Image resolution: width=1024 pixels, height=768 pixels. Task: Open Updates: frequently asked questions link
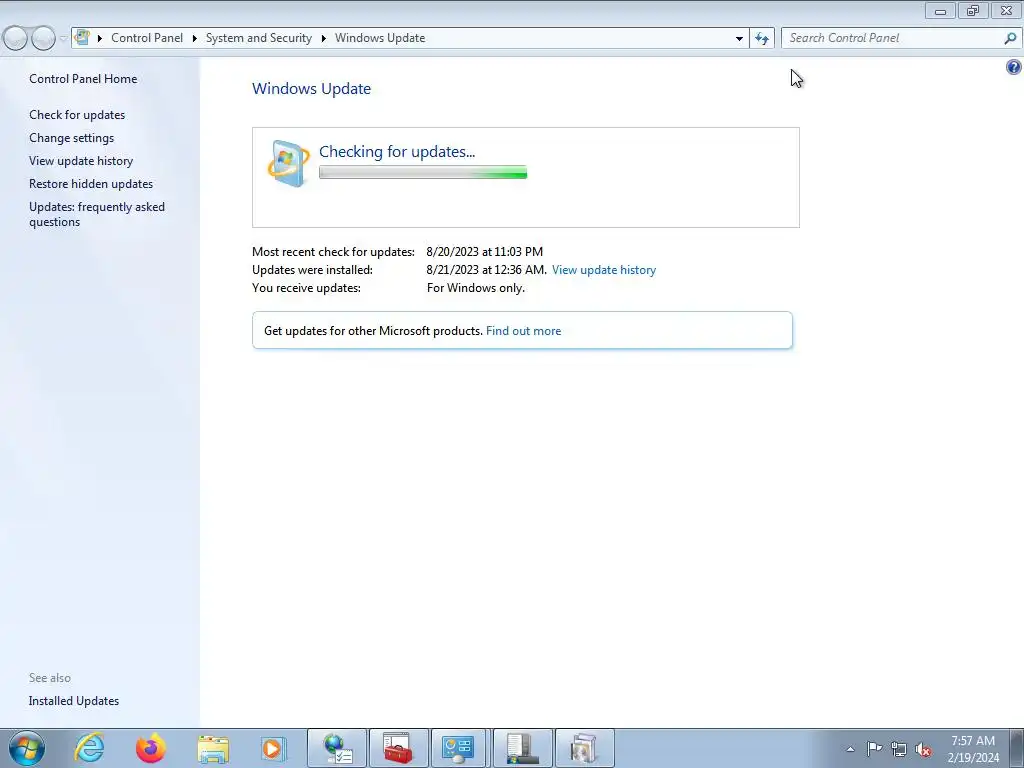[x=97, y=214]
